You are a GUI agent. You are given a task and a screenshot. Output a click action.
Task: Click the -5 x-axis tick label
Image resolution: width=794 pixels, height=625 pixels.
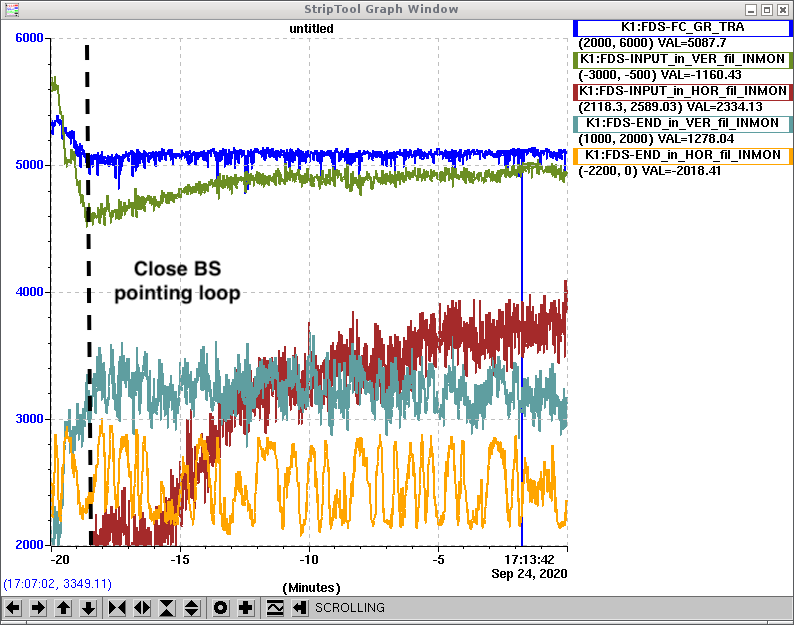(439, 560)
